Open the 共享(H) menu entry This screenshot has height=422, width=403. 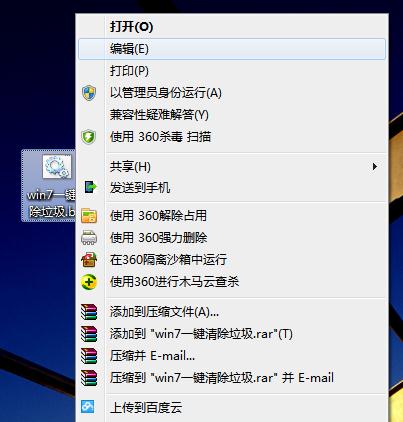[x=232, y=166]
